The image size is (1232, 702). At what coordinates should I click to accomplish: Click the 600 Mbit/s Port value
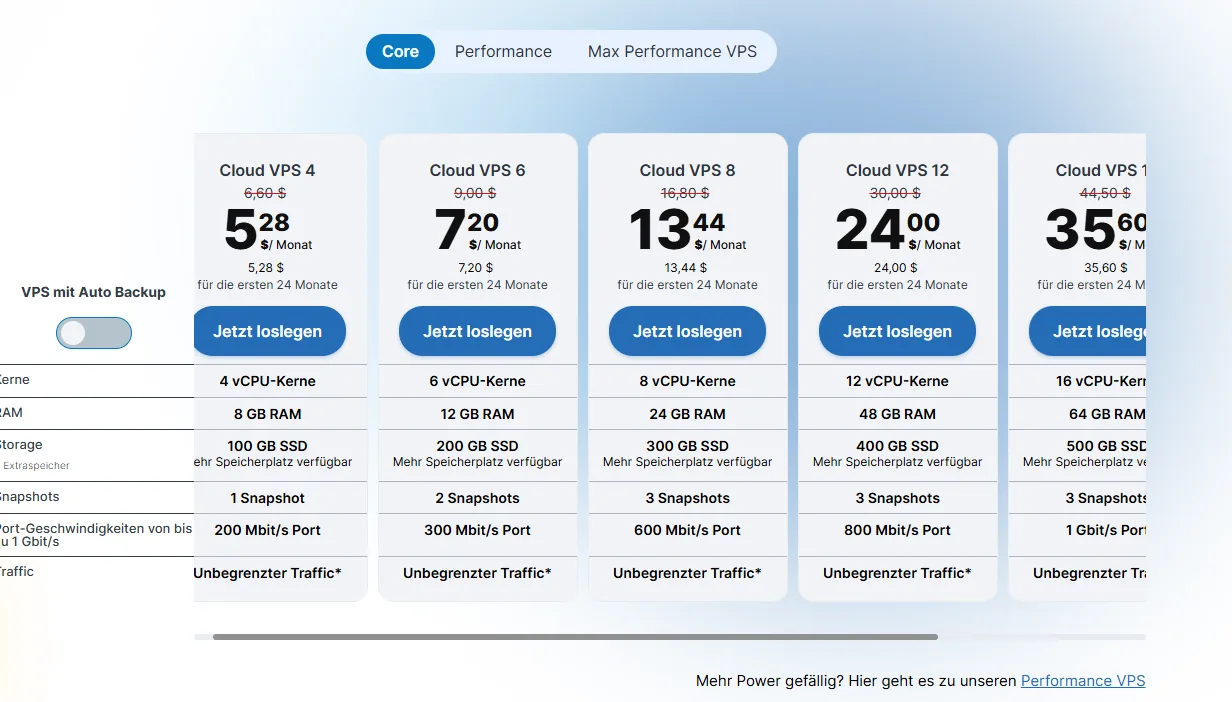tap(687, 530)
